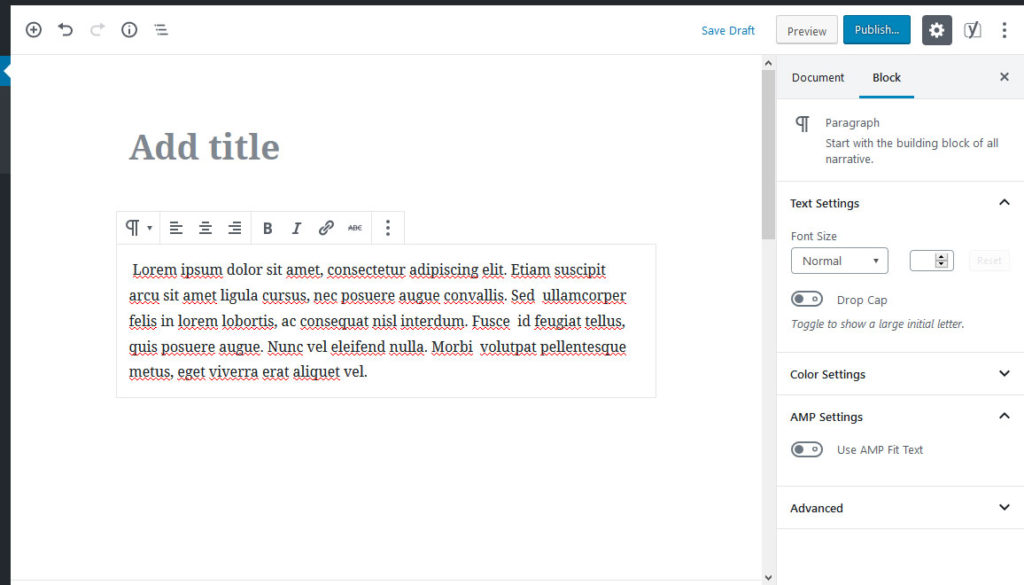
Task: Save the post as a draft
Action: 728,30
